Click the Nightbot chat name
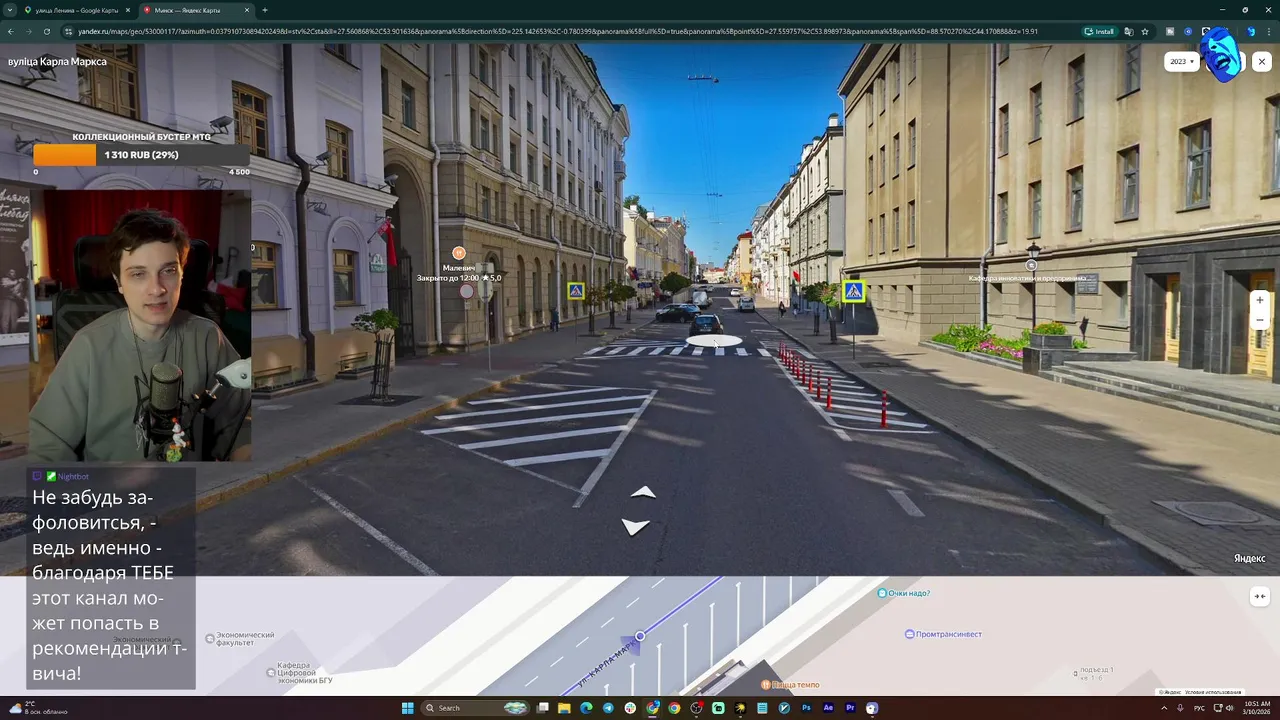The image size is (1280, 720). click(x=74, y=476)
